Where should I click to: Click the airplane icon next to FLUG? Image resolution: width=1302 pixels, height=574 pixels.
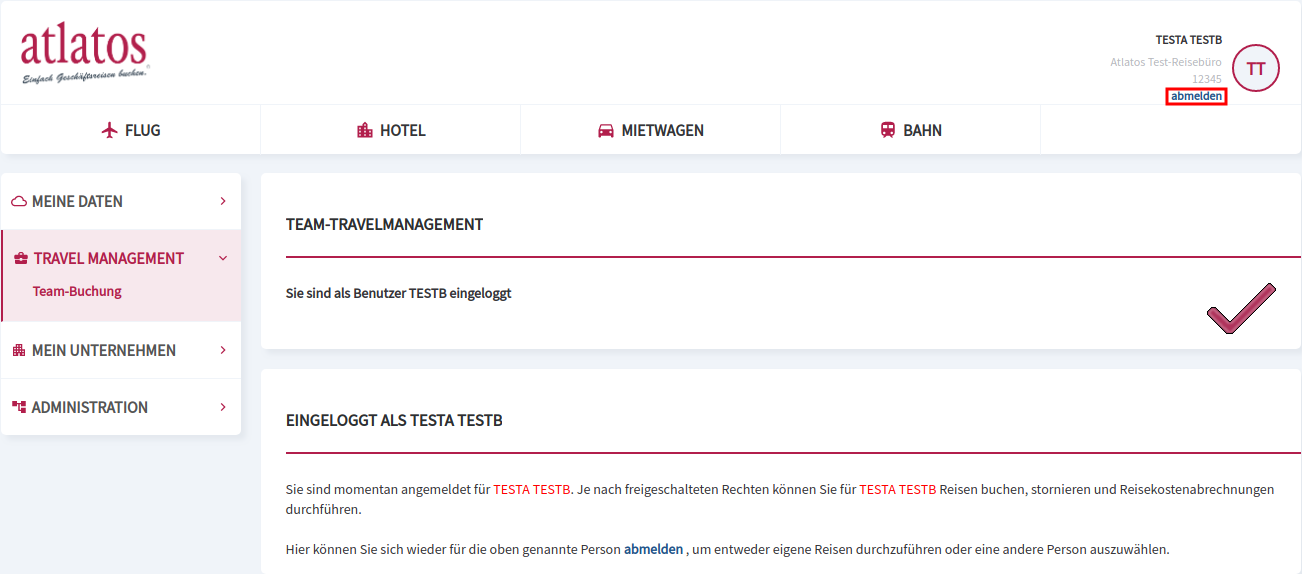[x=110, y=130]
